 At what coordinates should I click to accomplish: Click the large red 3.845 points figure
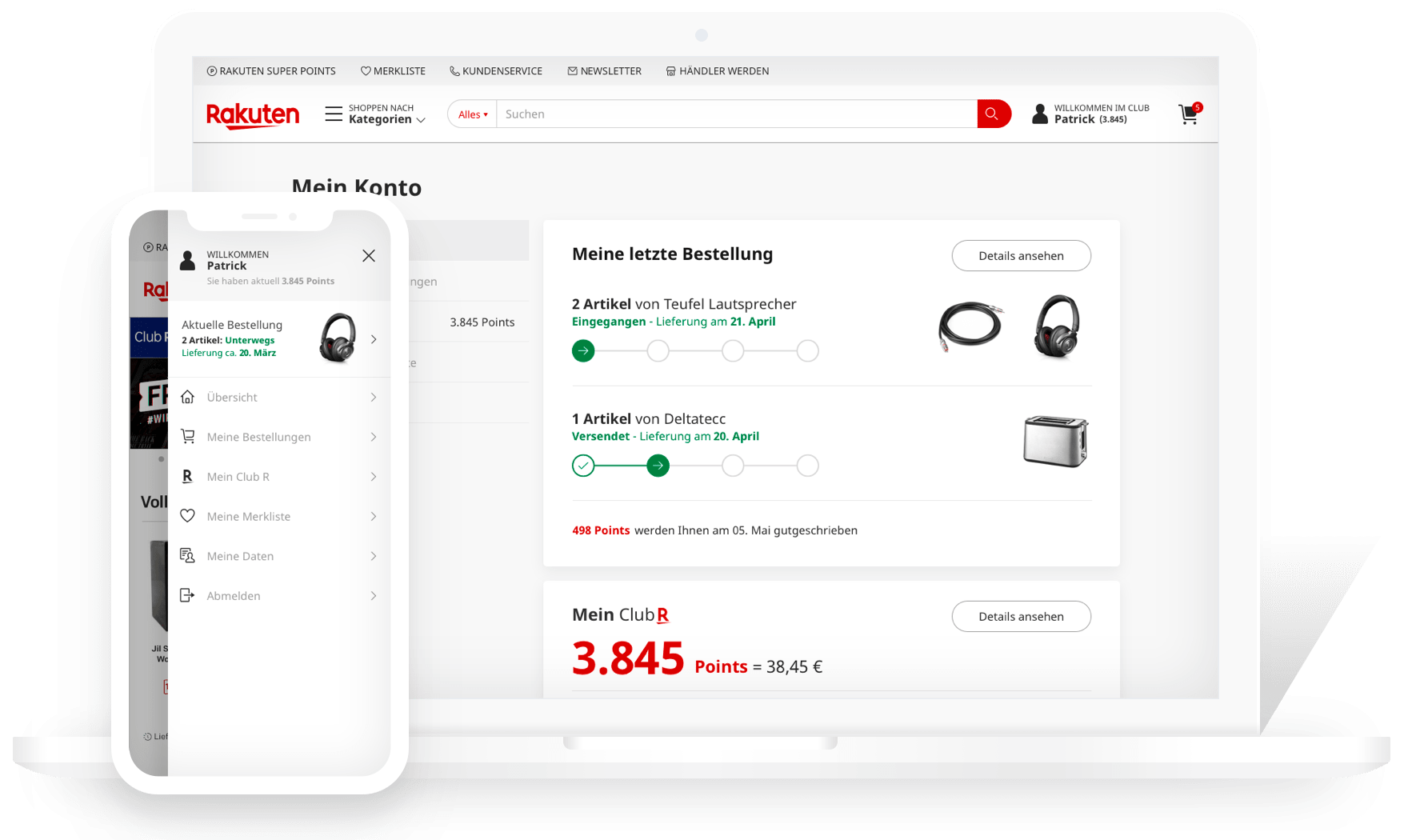[x=628, y=658]
